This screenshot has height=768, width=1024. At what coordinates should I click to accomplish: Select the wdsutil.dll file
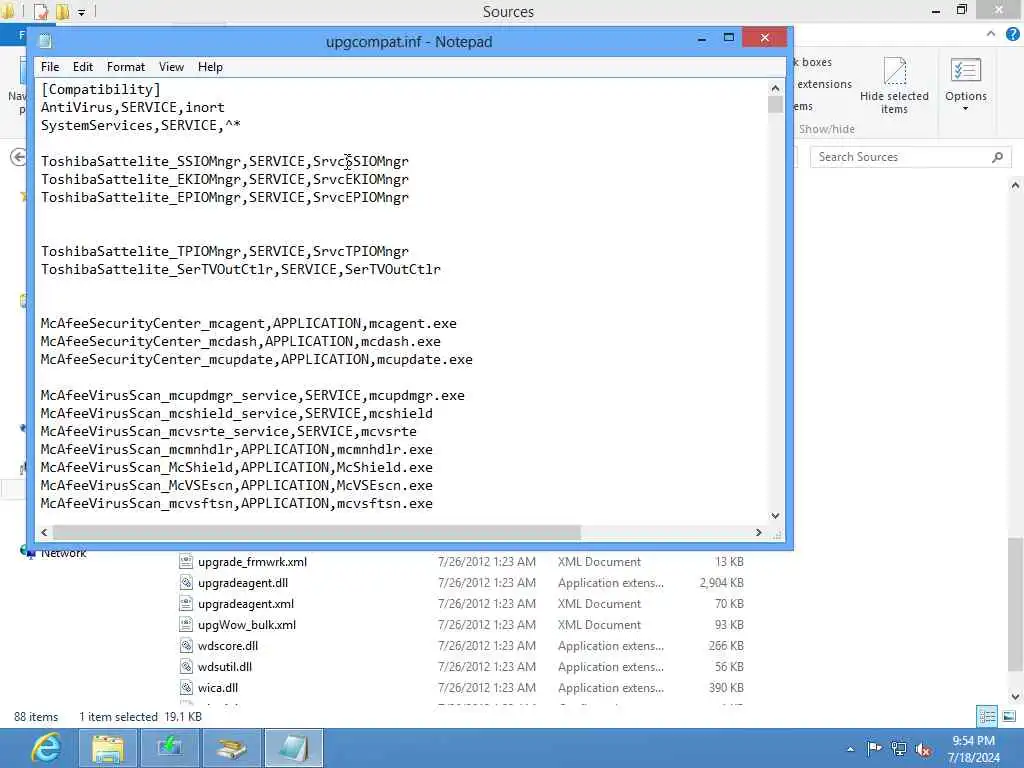225,666
